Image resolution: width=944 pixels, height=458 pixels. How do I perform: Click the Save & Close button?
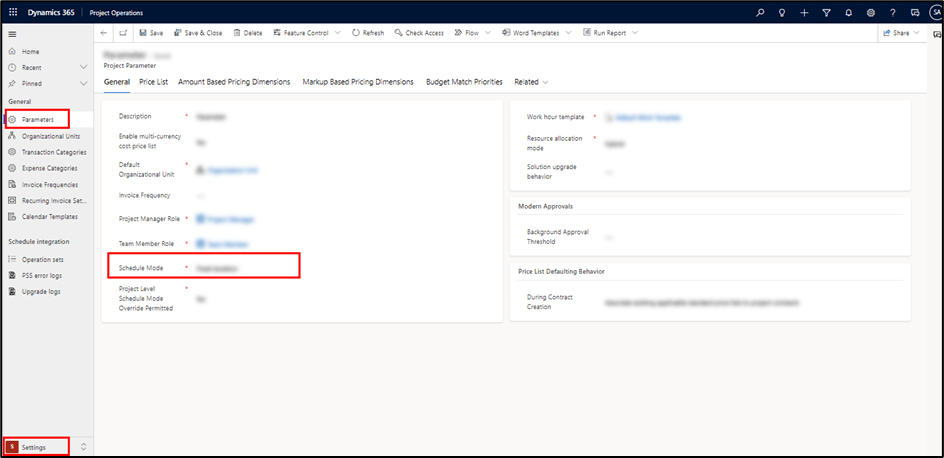pos(197,33)
